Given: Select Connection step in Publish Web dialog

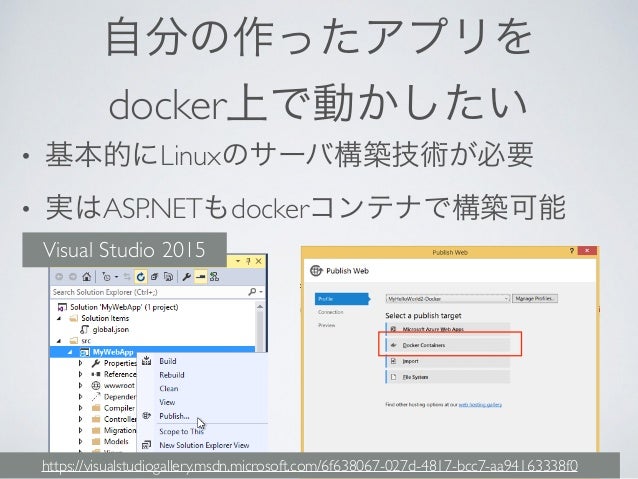Looking at the screenshot, I should [331, 312].
